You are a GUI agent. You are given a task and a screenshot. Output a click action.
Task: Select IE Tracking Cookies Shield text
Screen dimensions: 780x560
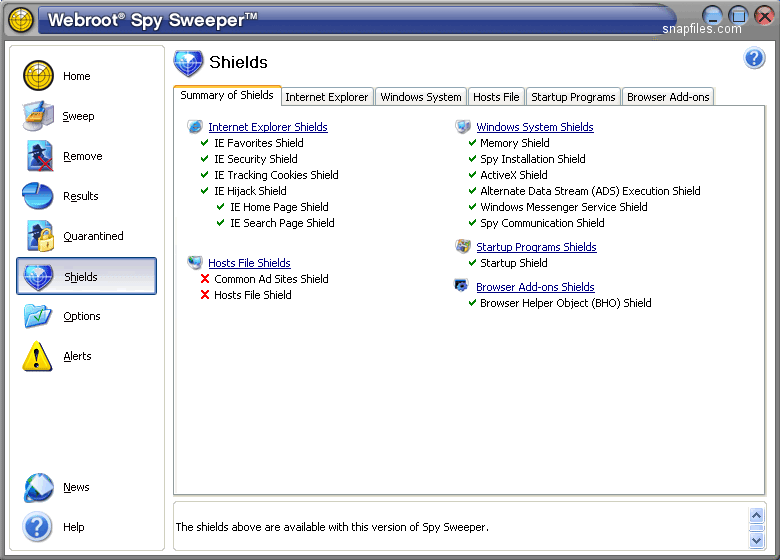click(x=276, y=175)
